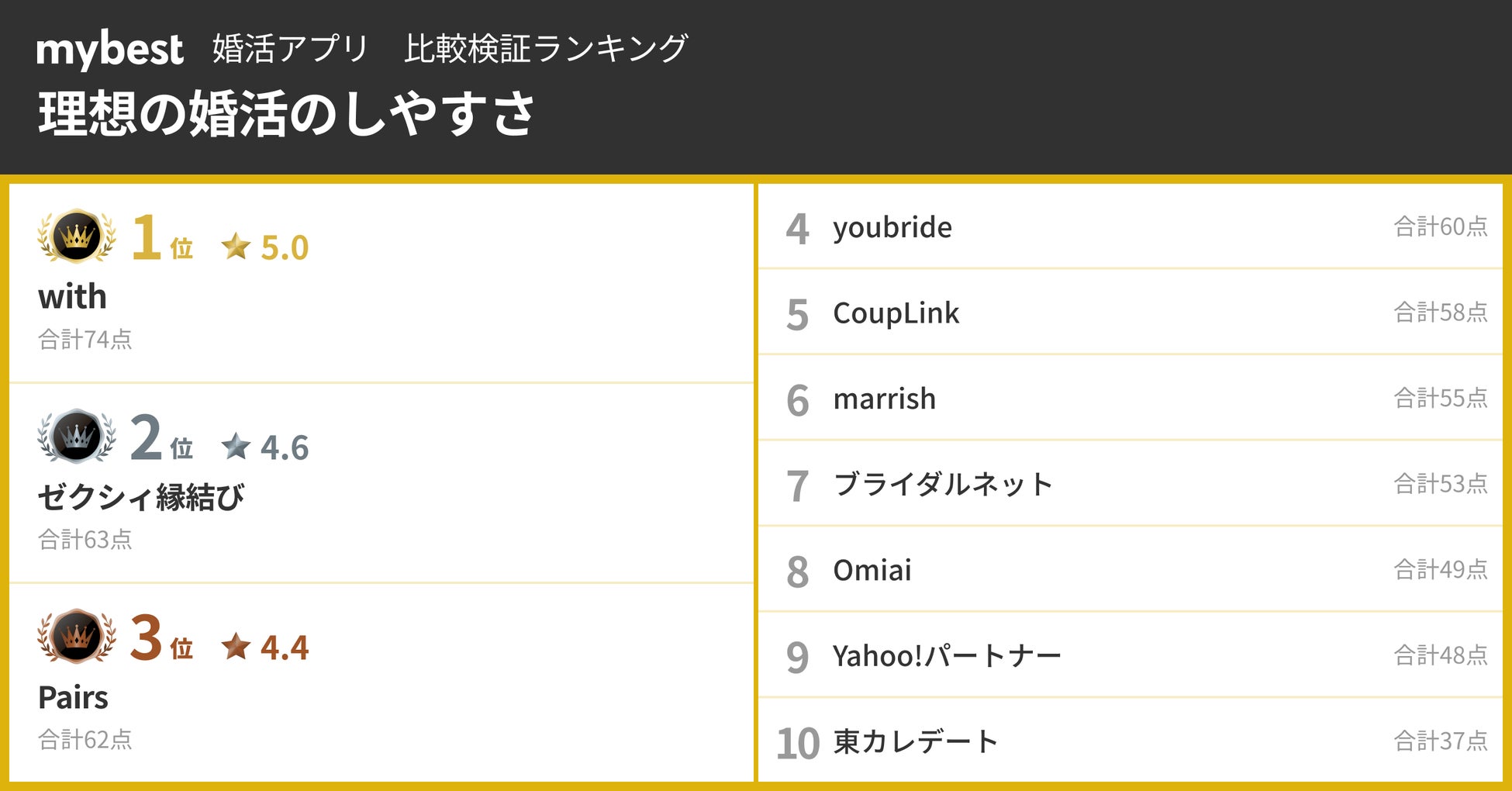1512x791 pixels.
Task: Click the bronze crown badge for 3rd place
Action: tap(77, 637)
